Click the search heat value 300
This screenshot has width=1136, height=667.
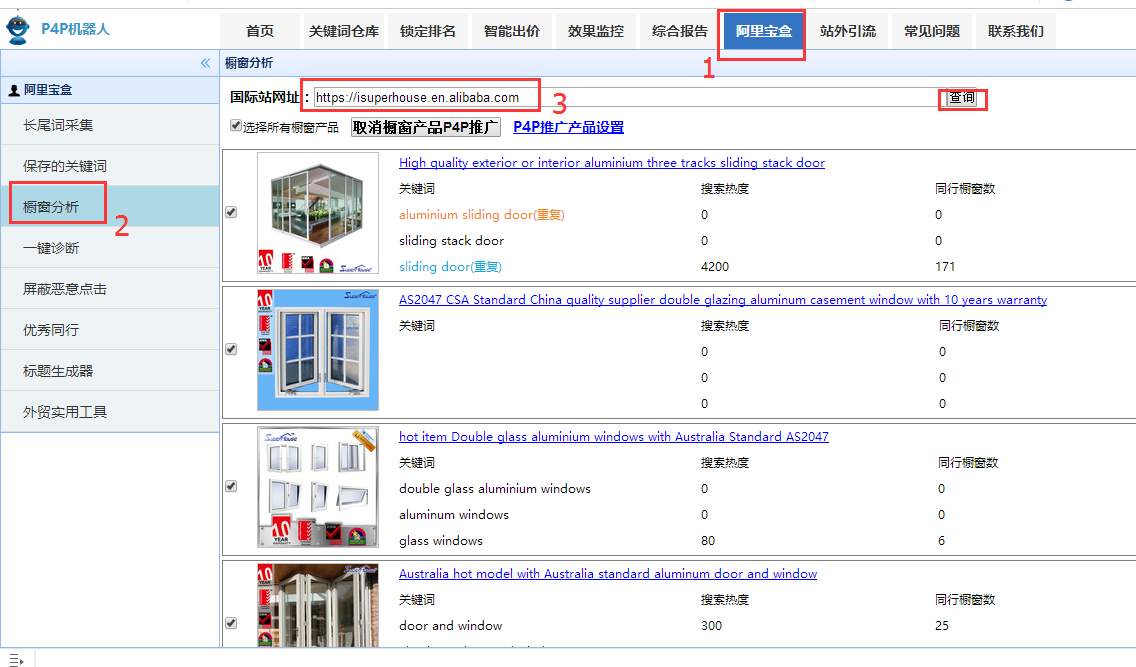coord(711,626)
